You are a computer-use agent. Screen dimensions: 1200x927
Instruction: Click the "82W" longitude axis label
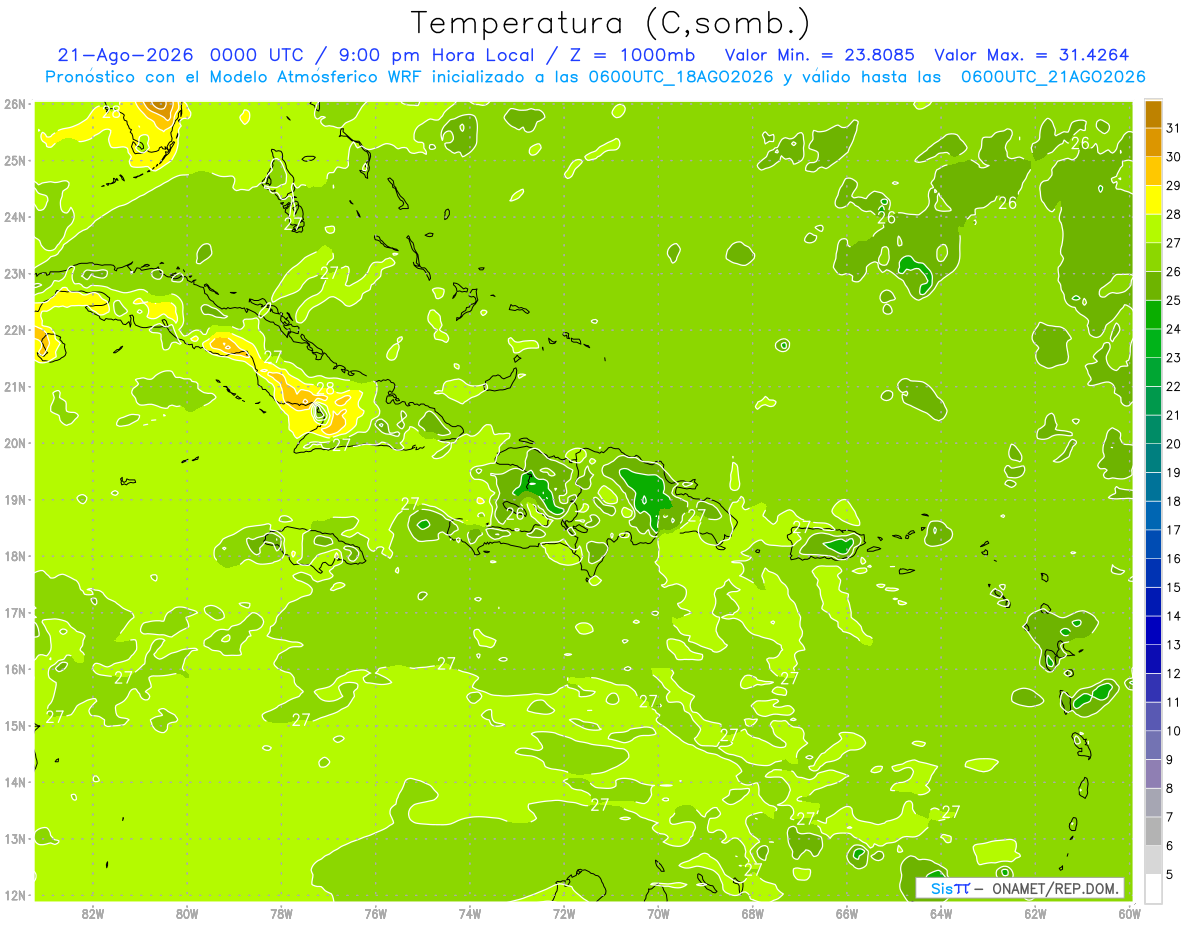tap(92, 914)
